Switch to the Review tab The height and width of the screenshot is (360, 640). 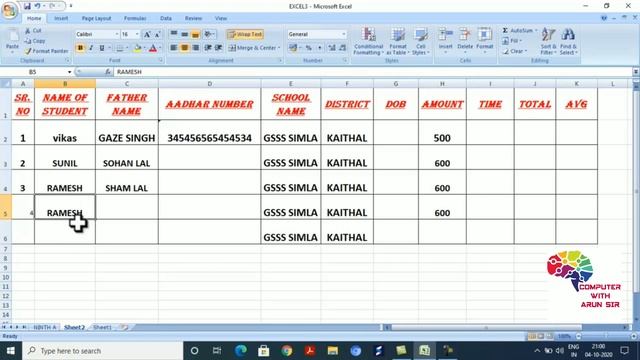pyautogui.click(x=193, y=18)
